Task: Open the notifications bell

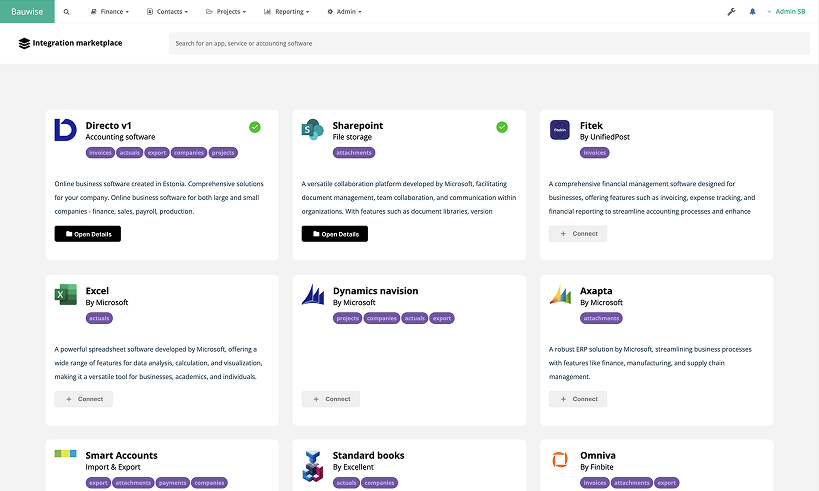Action: click(x=752, y=12)
